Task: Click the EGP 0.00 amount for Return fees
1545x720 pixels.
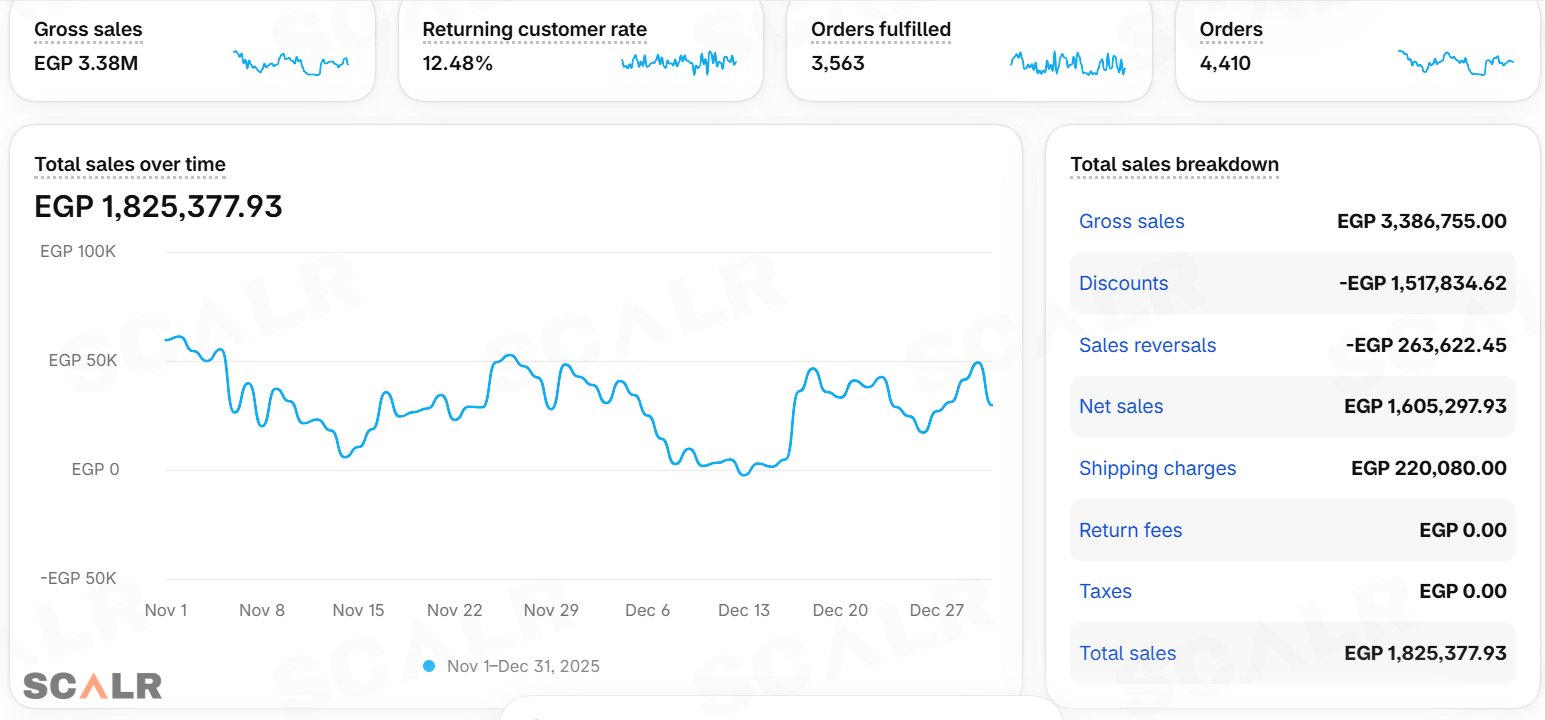Action: (1463, 531)
